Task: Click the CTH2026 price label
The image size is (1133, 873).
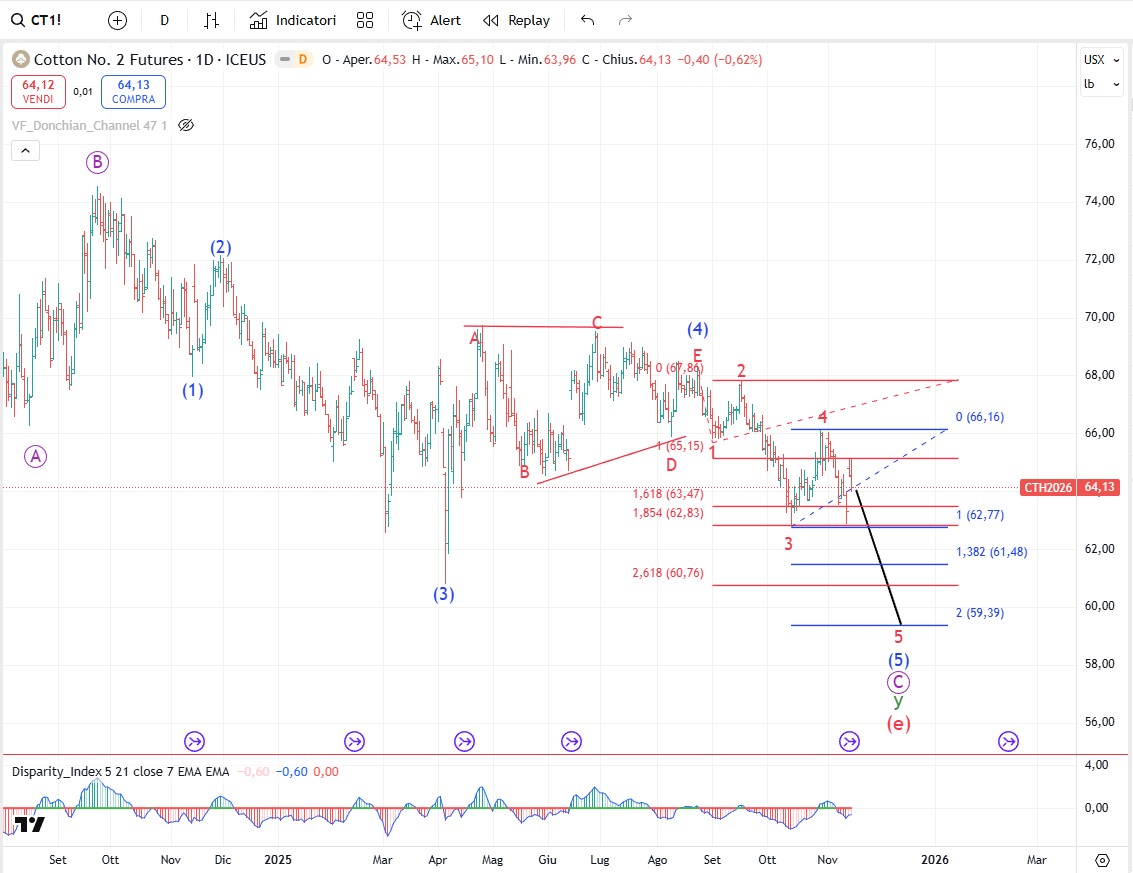Action: 1048,487
